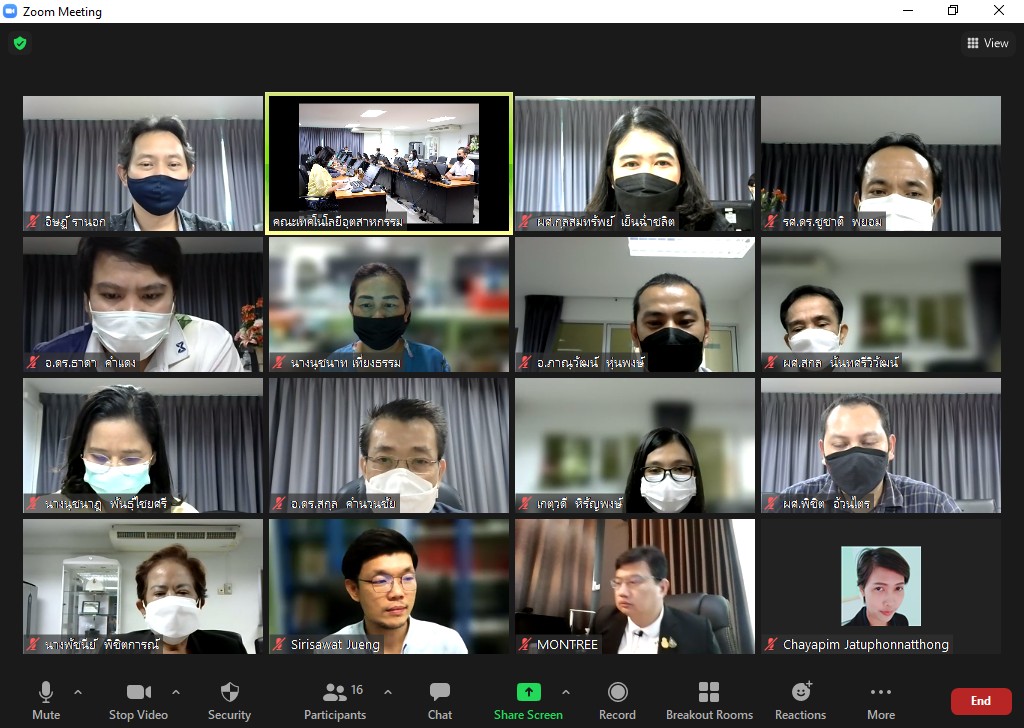Click muted mic icon beside Sirisawat Jueng
1024x728 pixels.
279,644
